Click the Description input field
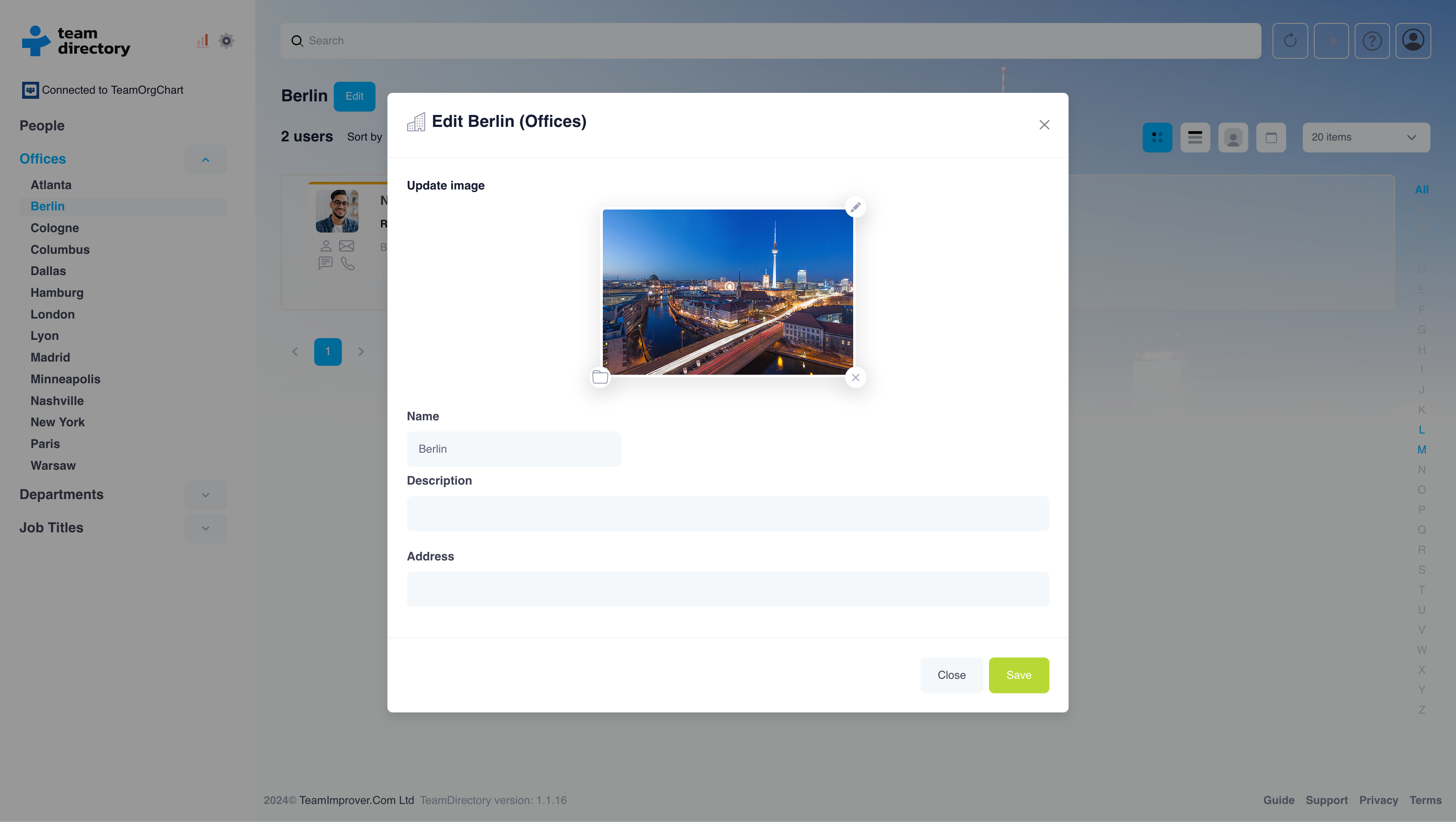This screenshot has height=824, width=1456. point(728,514)
